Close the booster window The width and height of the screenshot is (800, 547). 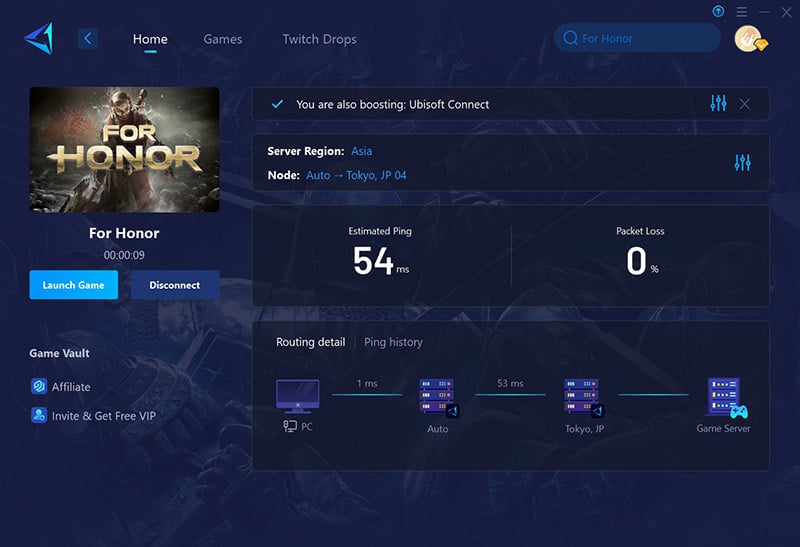click(x=786, y=12)
